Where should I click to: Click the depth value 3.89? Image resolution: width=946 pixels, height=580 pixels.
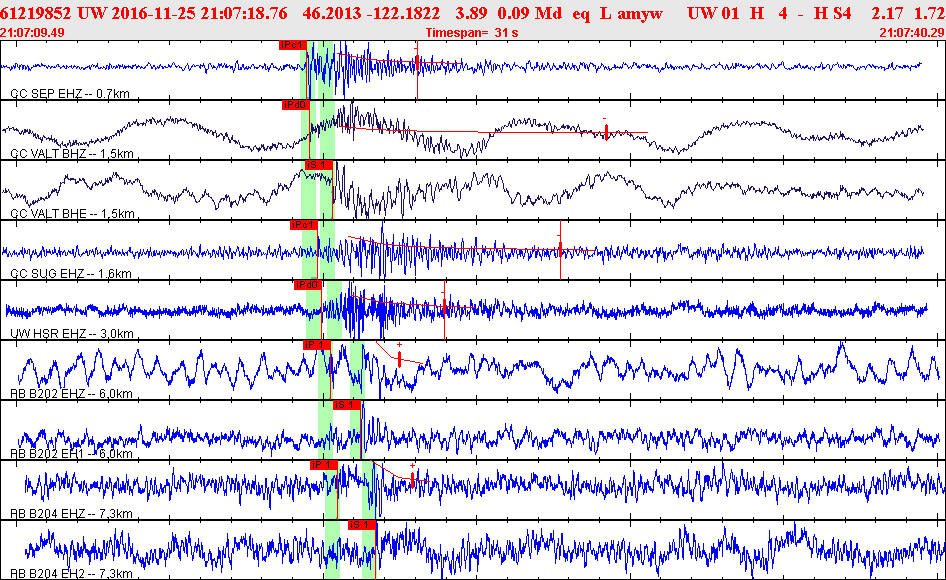471,13
